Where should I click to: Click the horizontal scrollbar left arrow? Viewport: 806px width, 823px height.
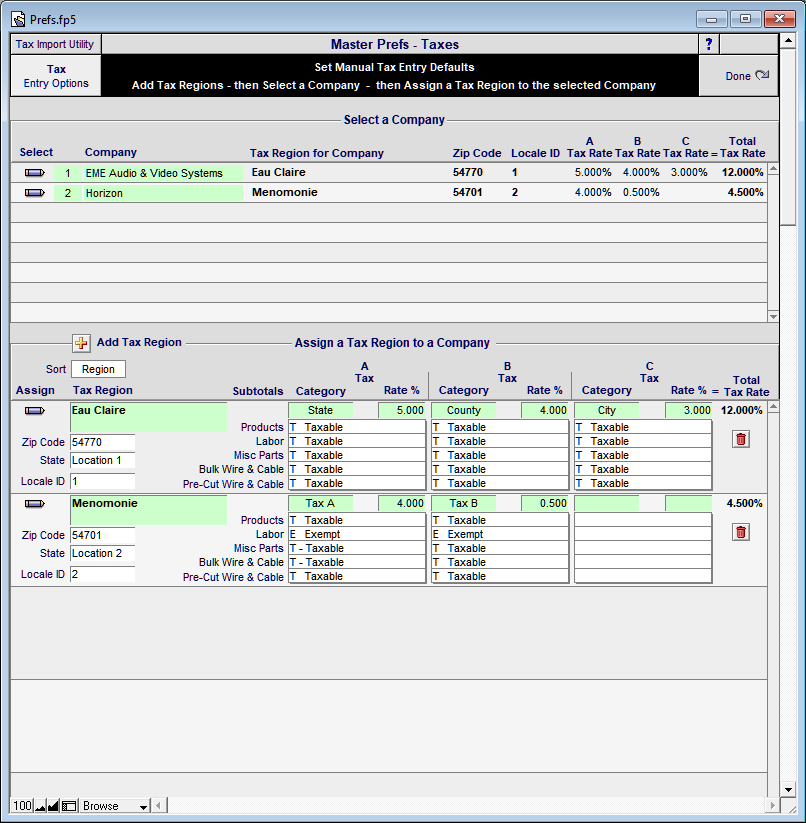(x=158, y=806)
